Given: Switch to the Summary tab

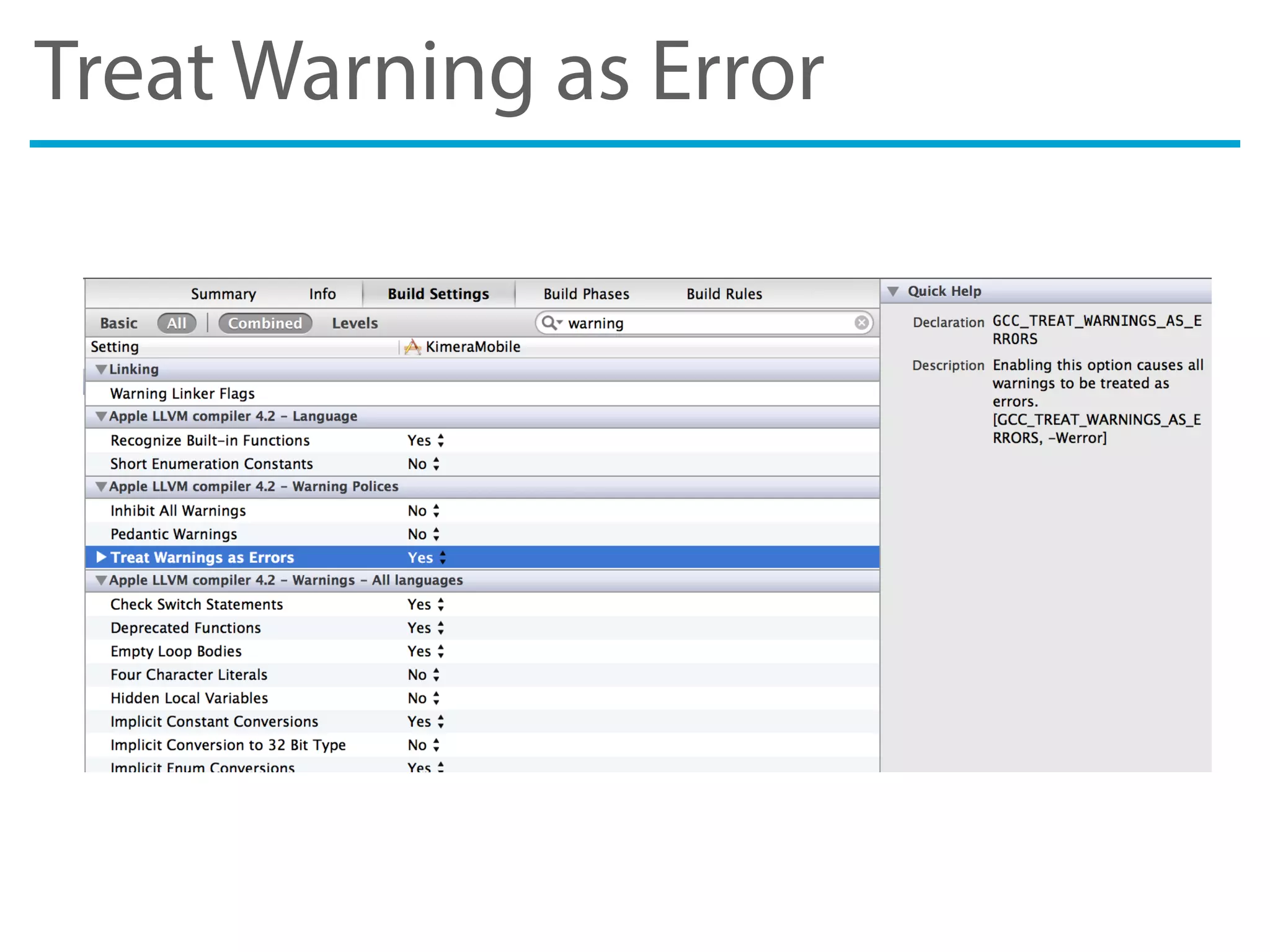Looking at the screenshot, I should [223, 294].
